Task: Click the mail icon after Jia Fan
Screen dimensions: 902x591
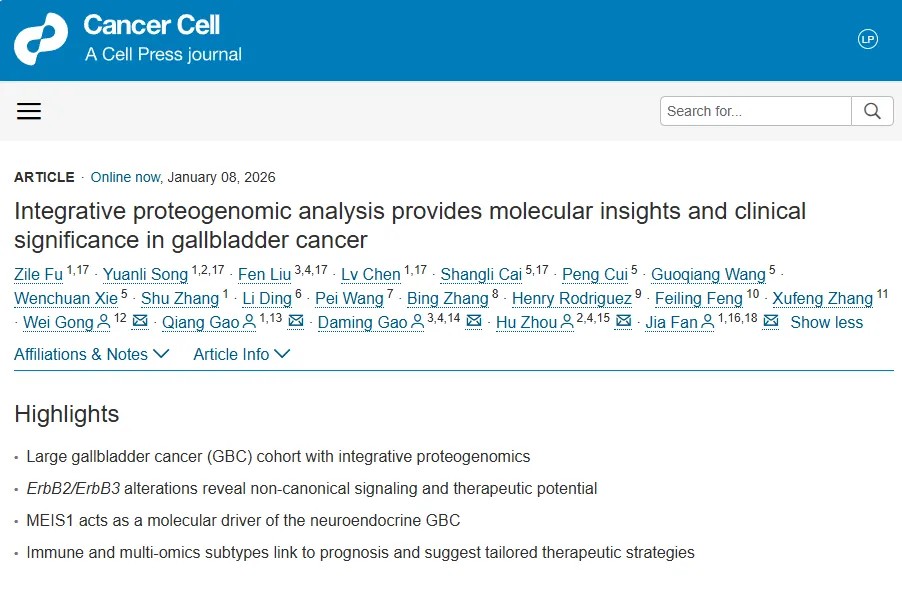Action: pos(770,322)
